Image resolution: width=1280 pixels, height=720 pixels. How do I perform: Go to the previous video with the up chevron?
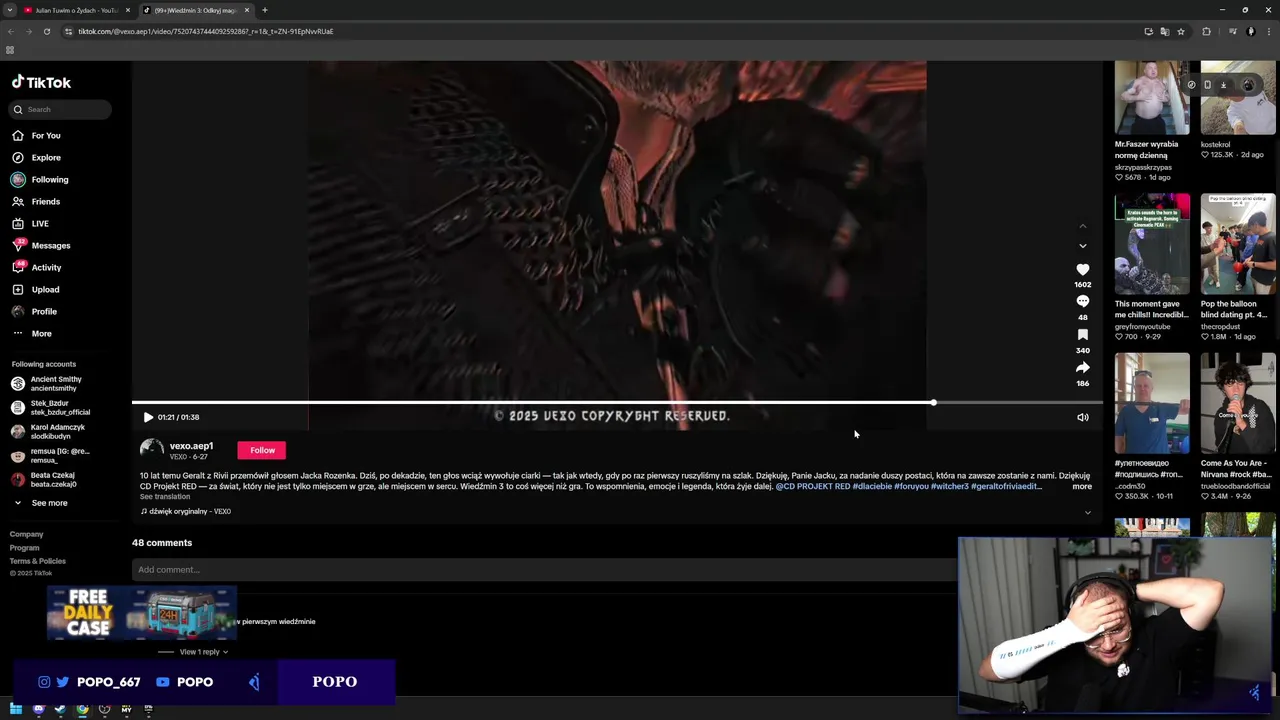point(1082,227)
